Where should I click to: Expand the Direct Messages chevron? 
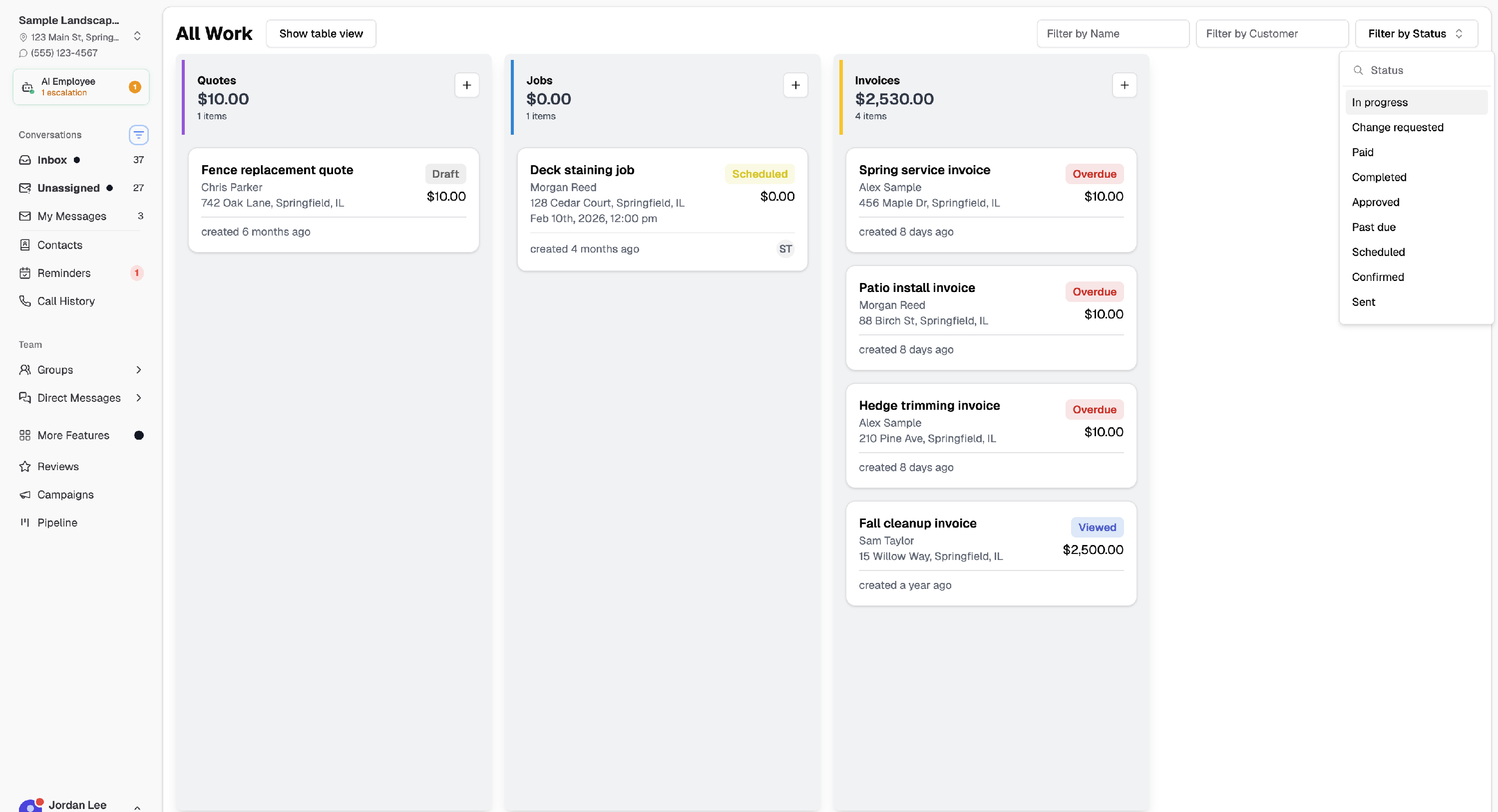[138, 398]
